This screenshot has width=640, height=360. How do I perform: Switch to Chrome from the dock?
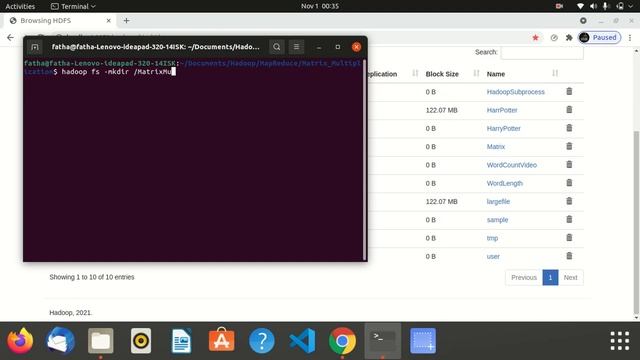coord(342,341)
